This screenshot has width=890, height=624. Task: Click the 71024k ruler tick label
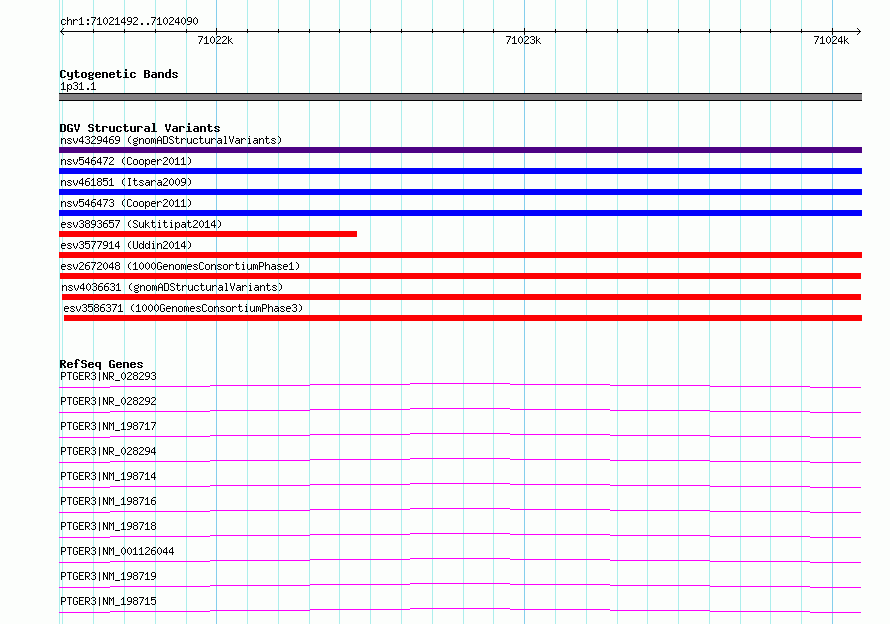[x=831, y=40]
